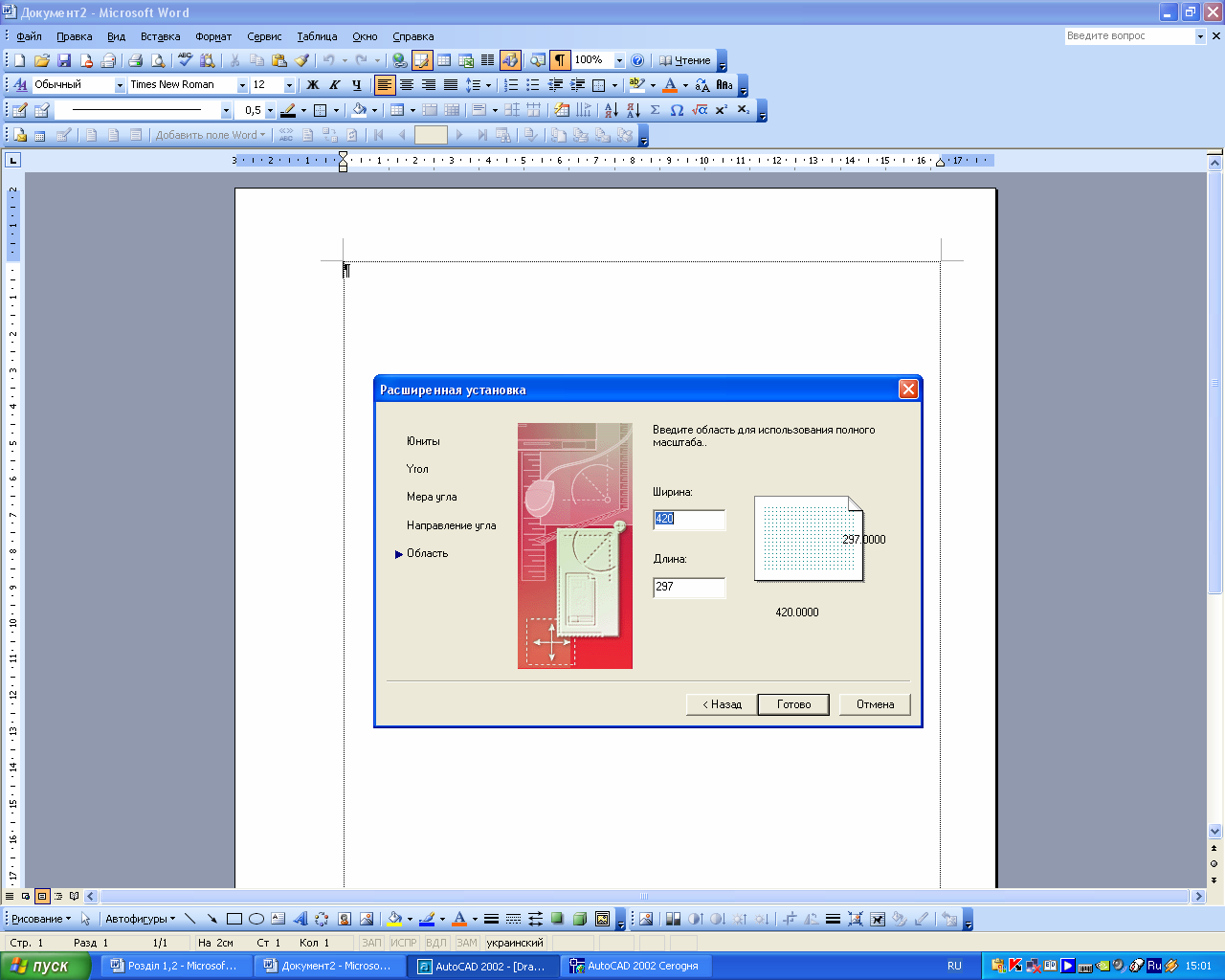
Task: Open the Вставка menu
Action: pos(160,36)
